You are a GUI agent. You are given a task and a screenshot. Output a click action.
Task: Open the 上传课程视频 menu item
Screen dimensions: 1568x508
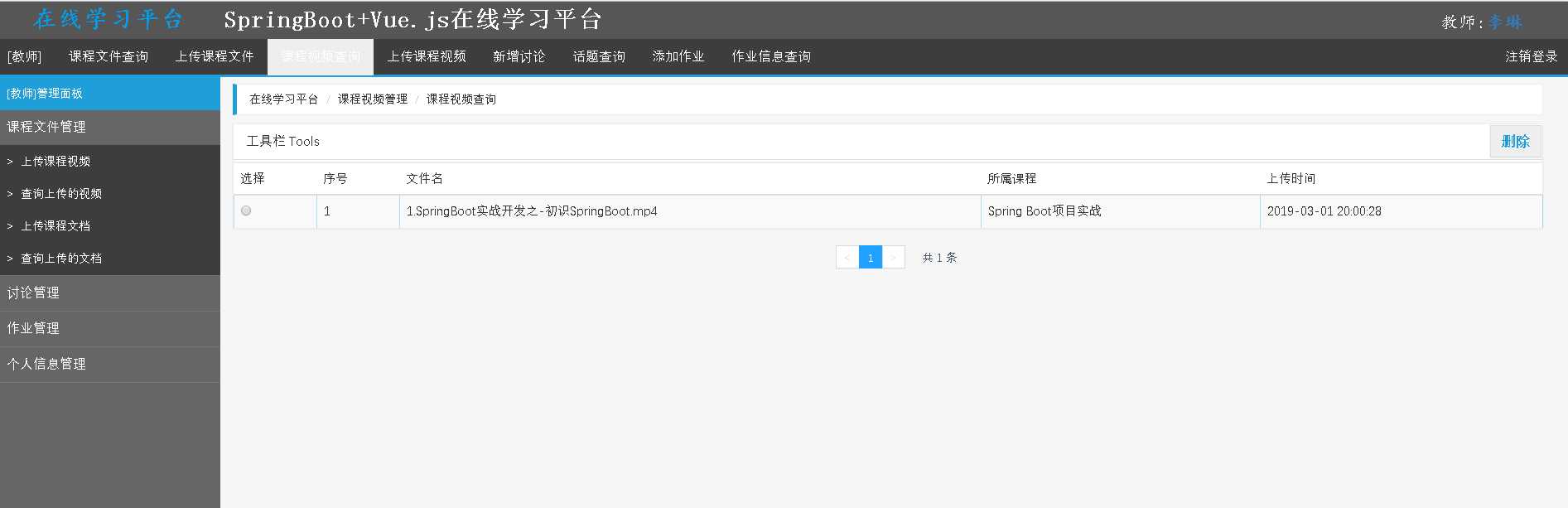[427, 56]
